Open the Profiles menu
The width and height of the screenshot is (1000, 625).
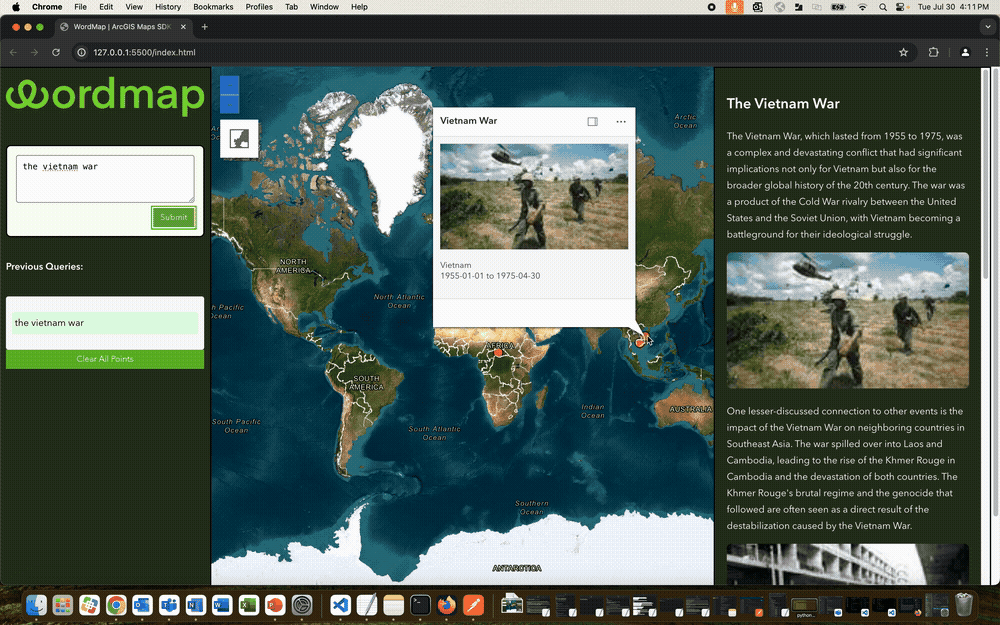coord(259,7)
